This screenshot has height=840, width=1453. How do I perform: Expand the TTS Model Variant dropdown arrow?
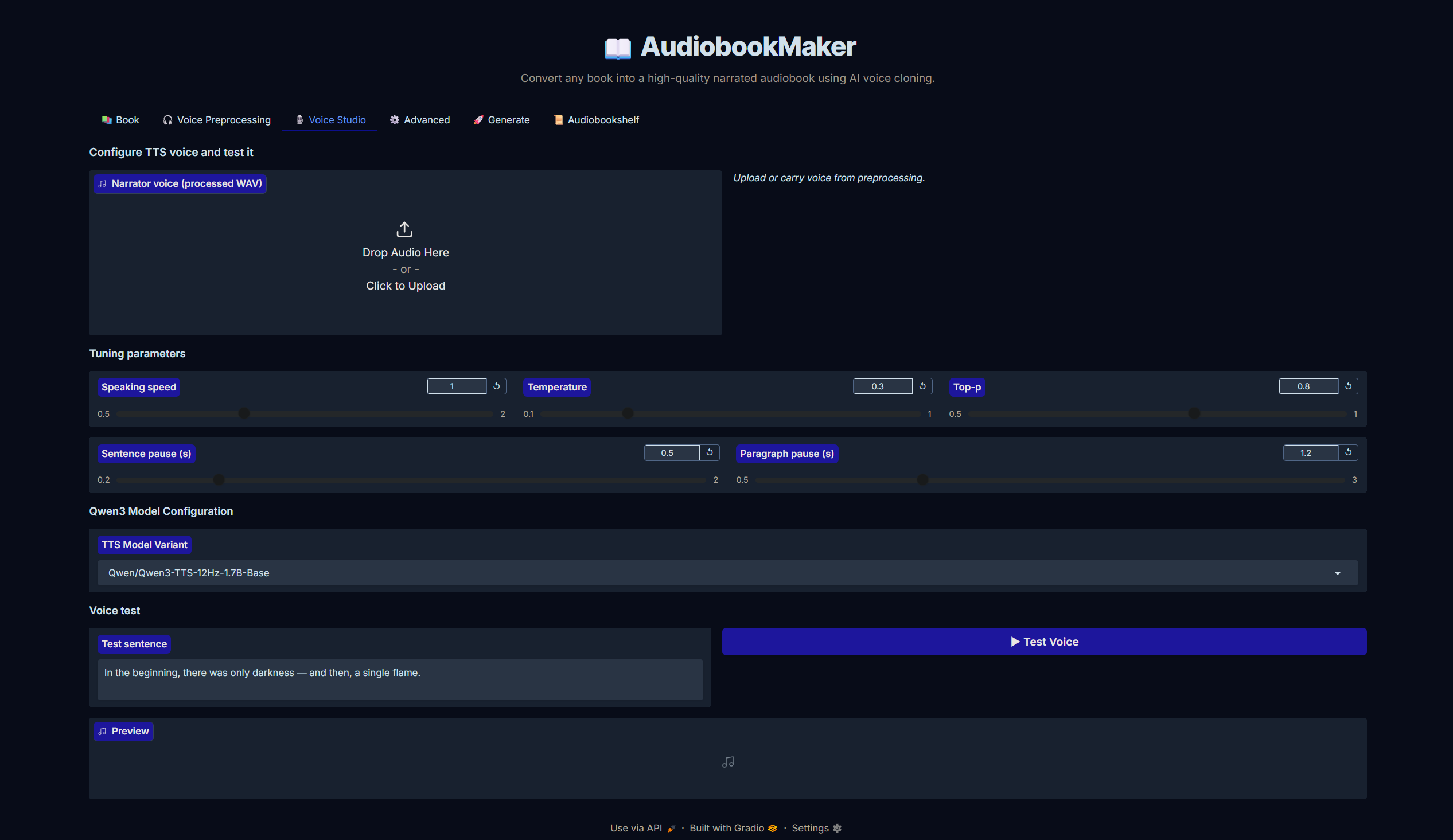coord(1338,573)
